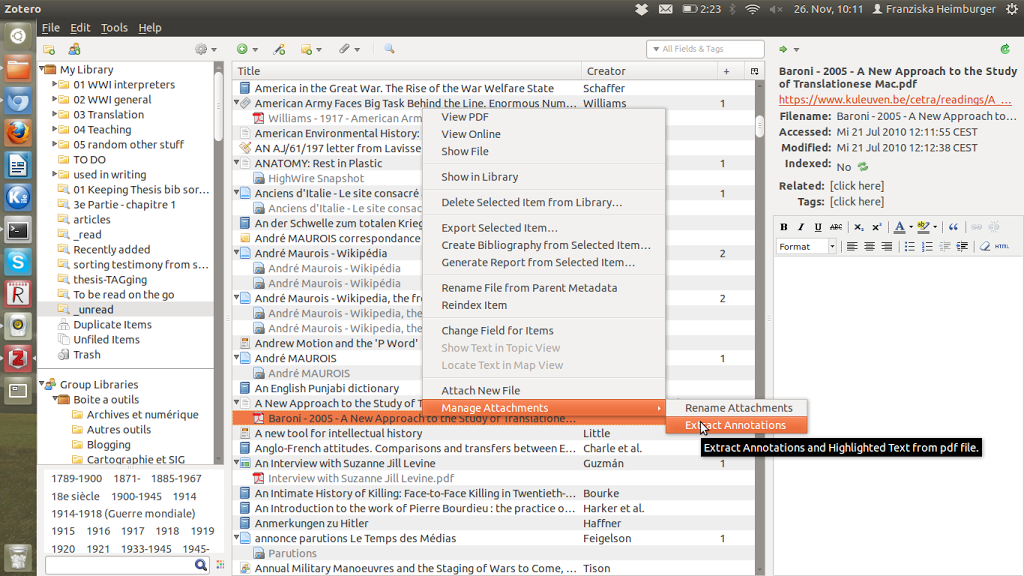1024x576 pixels.
Task: Toggle bulleted list in note editor
Action: pos(909,246)
